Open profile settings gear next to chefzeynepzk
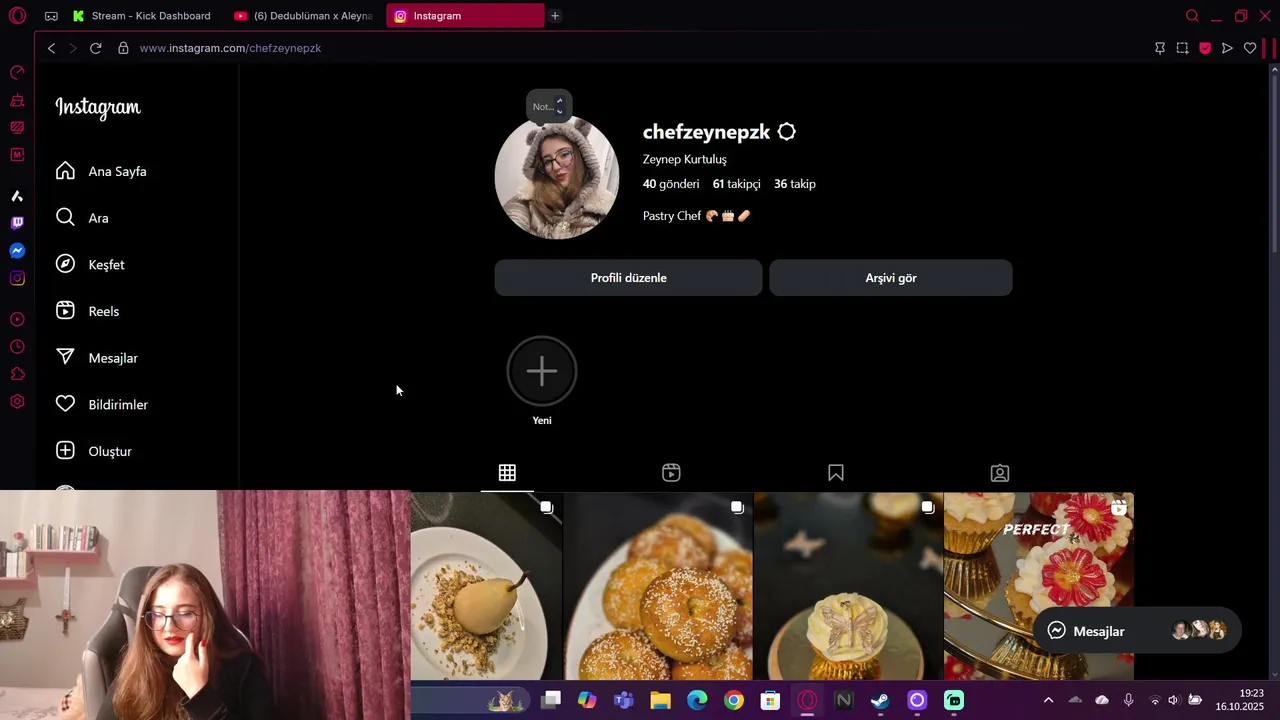 tap(786, 132)
